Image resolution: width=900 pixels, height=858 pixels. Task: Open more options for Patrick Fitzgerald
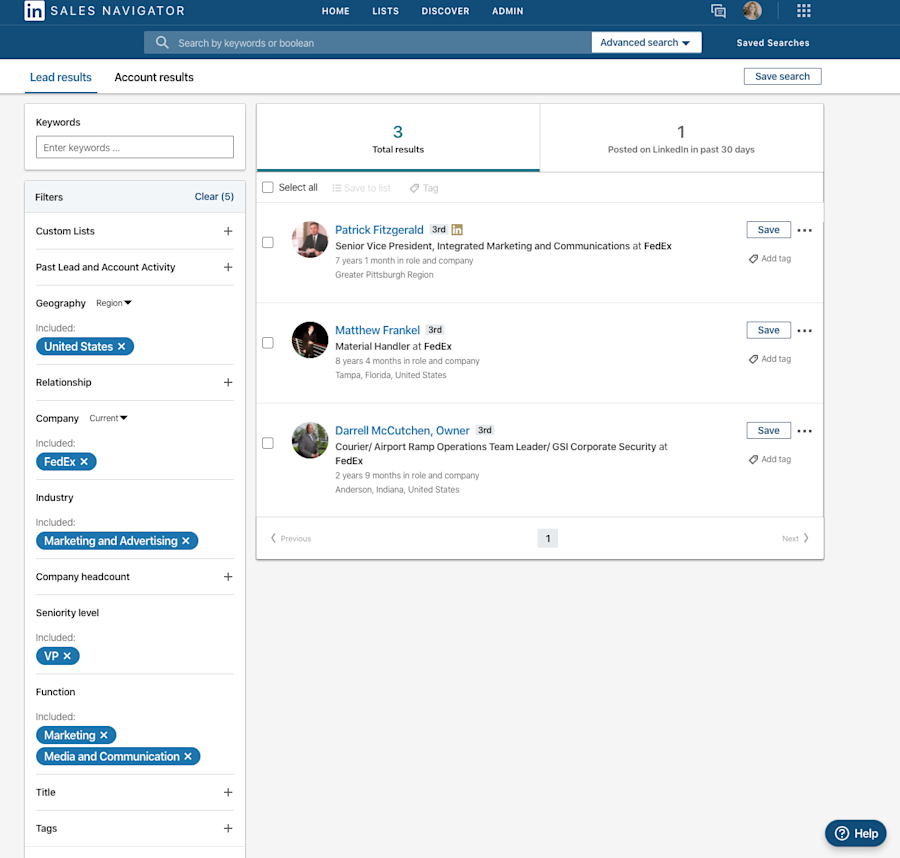(805, 230)
